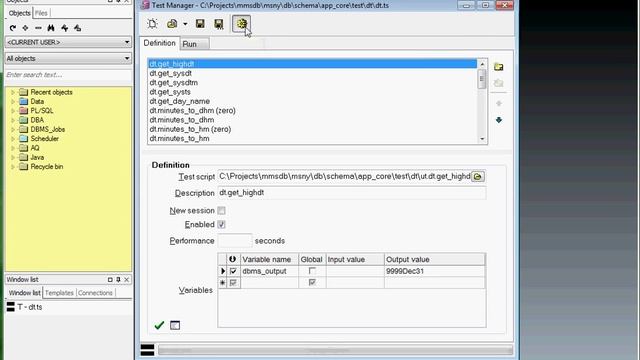Click the test list scrollbar down arrow
The width and height of the screenshot is (640, 360).
[x=482, y=139]
